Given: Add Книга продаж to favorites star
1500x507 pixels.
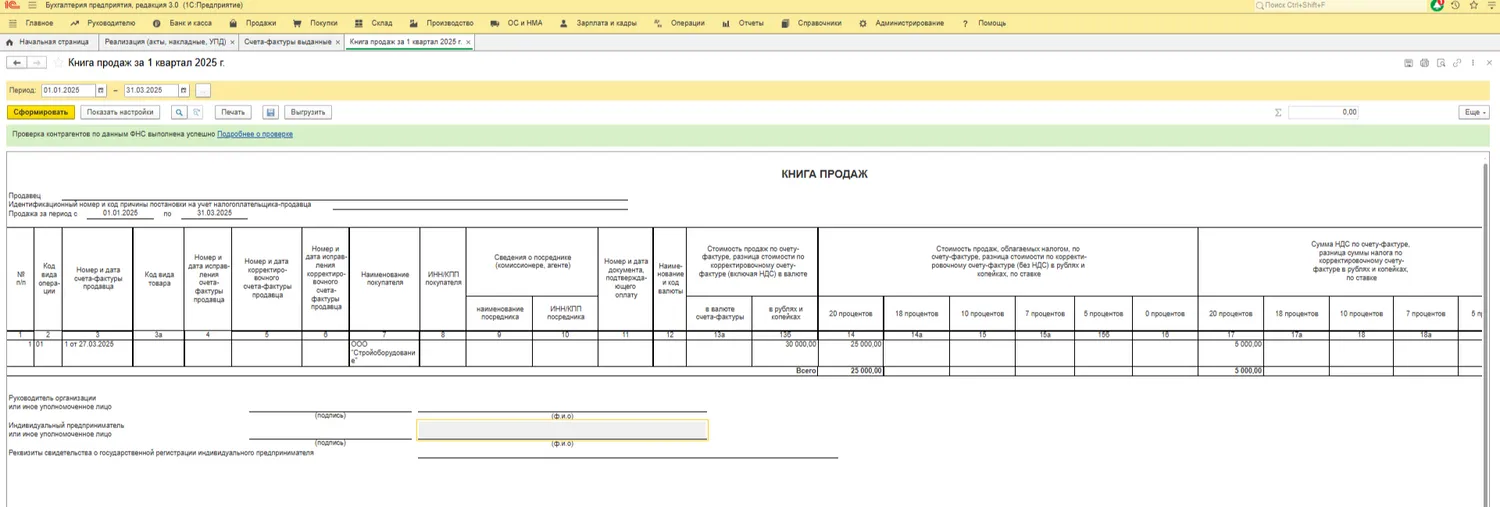Looking at the screenshot, I should 57,63.
